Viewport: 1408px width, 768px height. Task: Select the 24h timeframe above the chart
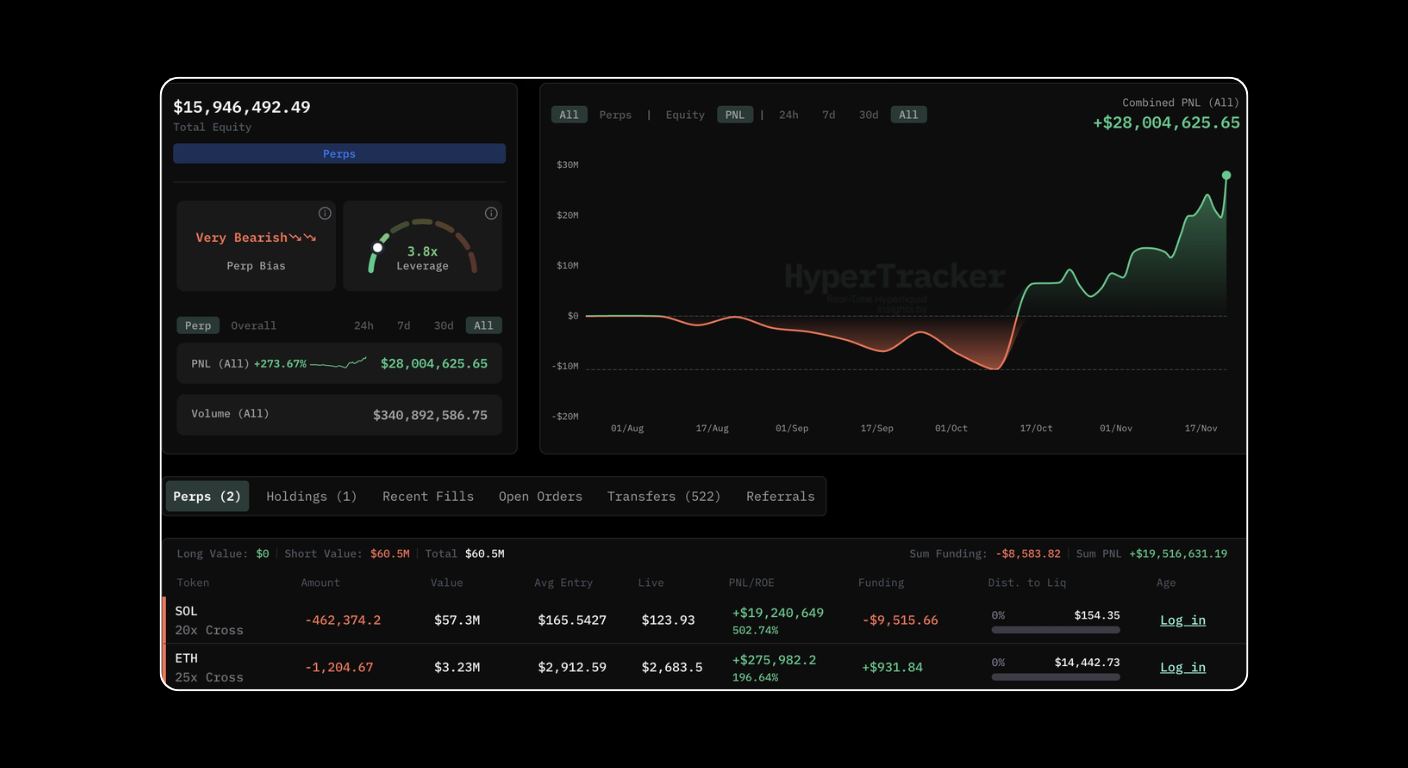(788, 114)
